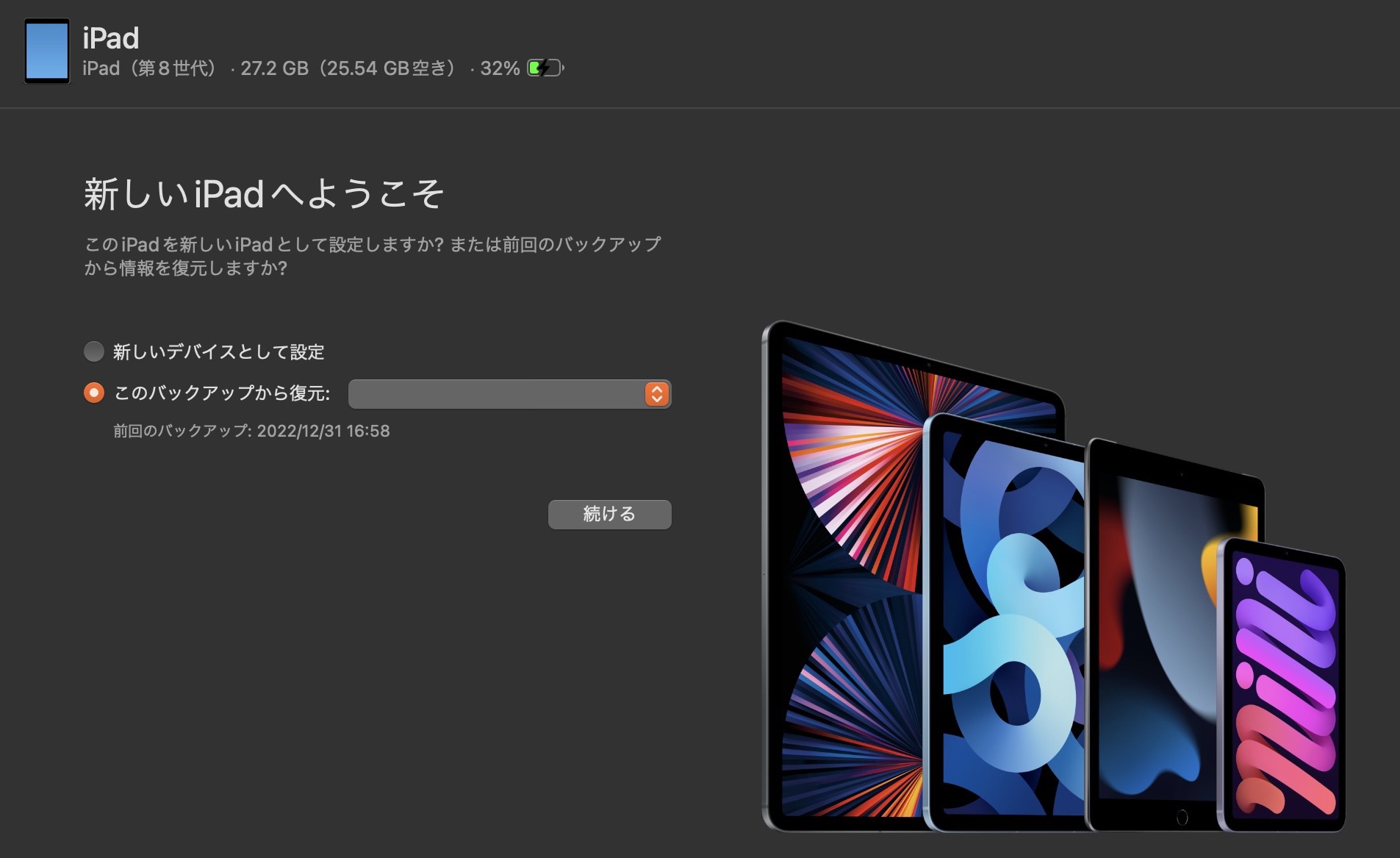Click the orange up-down arrows on backup dropdown
Screen dimensions: 1400x858
[x=657, y=394]
